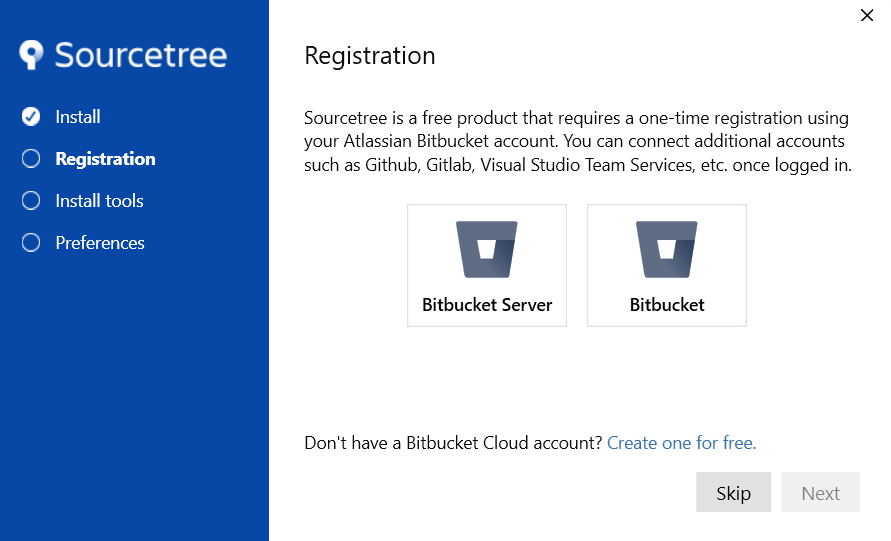Close the Sourcetree setup window
Image resolution: width=891 pixels, height=541 pixels.
pos(867,15)
